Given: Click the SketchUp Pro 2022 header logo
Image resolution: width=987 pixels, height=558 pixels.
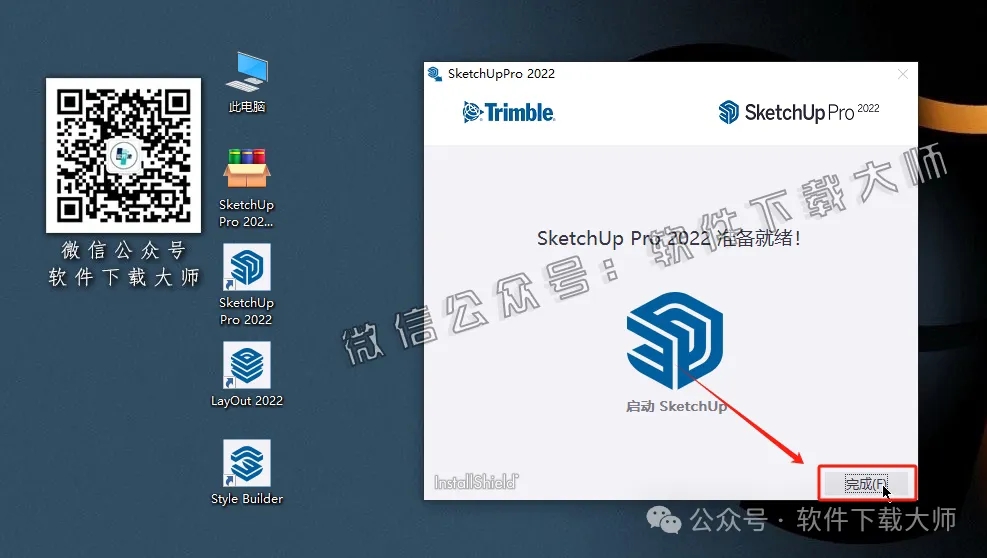Looking at the screenshot, I should pyautogui.click(x=798, y=112).
